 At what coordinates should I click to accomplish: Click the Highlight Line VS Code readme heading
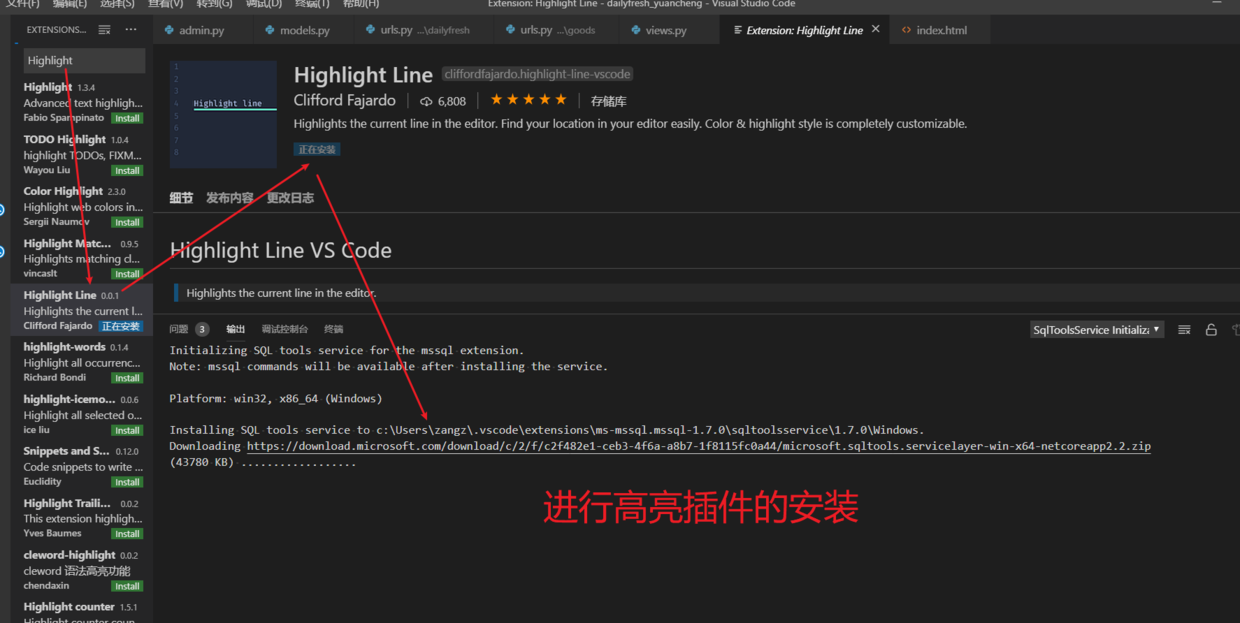click(281, 250)
